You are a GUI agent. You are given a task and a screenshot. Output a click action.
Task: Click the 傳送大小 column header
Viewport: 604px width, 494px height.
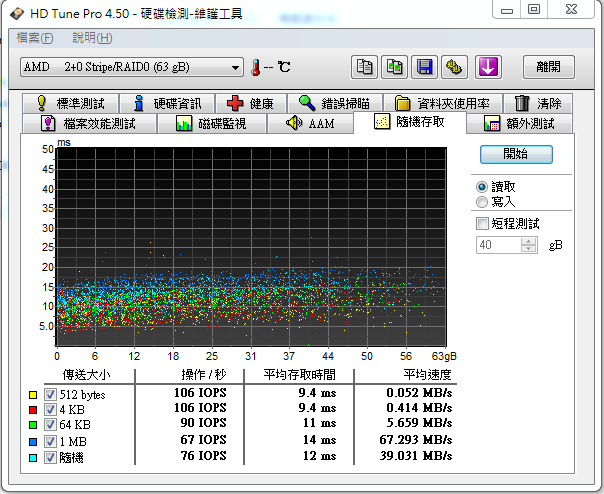pyautogui.click(x=86, y=375)
